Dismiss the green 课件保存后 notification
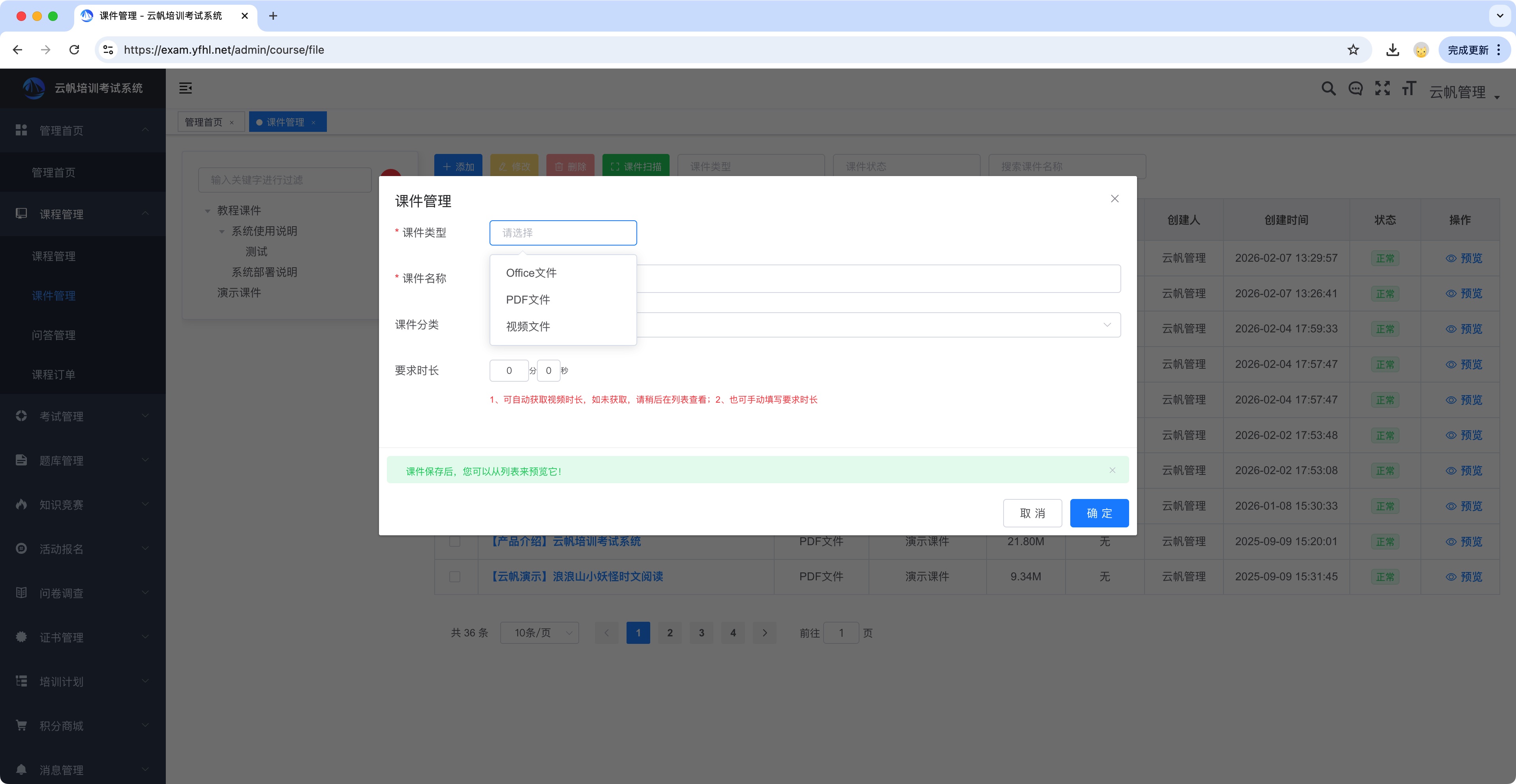 [x=1112, y=470]
